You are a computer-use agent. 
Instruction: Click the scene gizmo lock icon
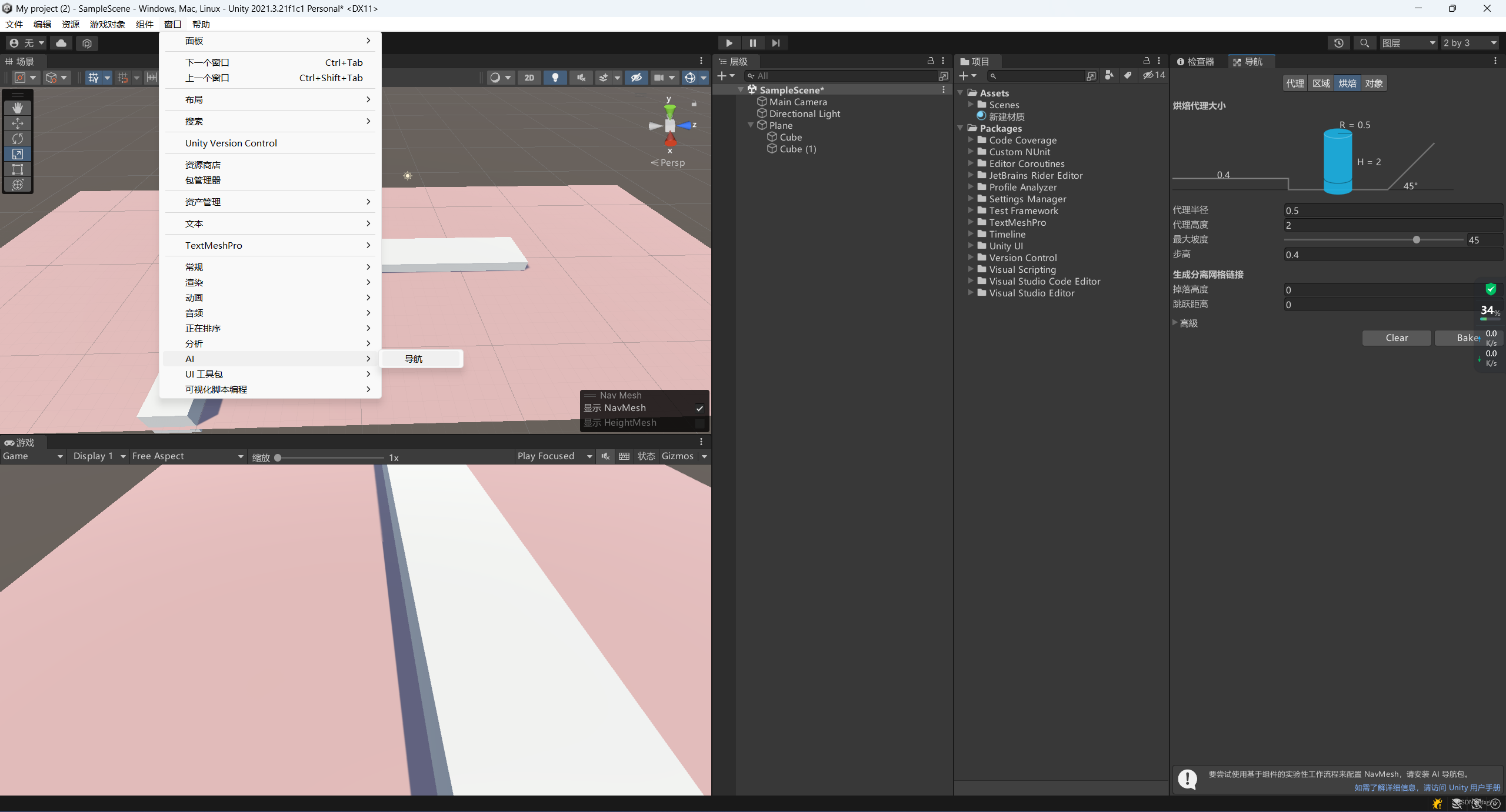pos(694,103)
